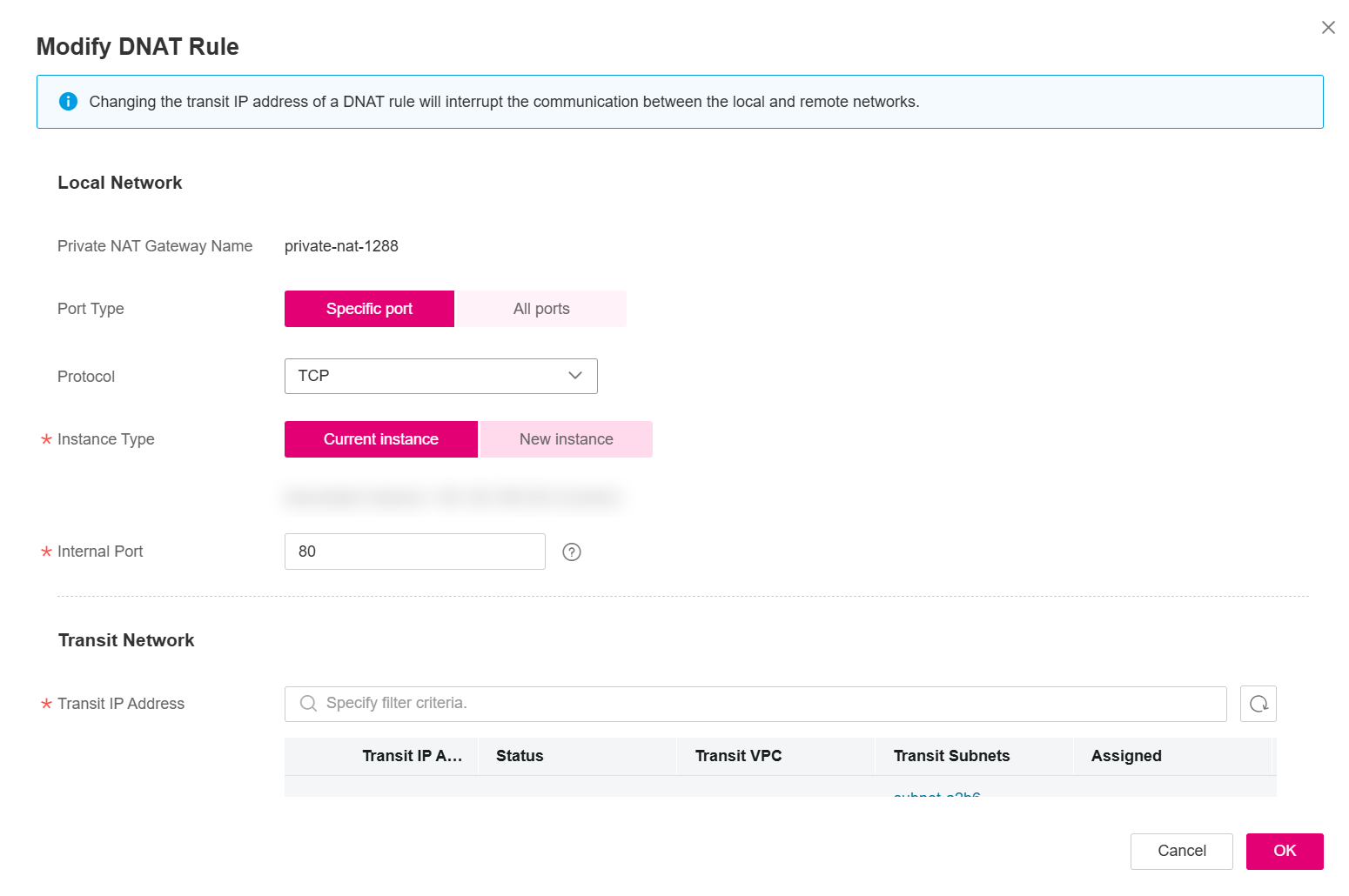Click the Specify filter criteria search box

(755, 704)
